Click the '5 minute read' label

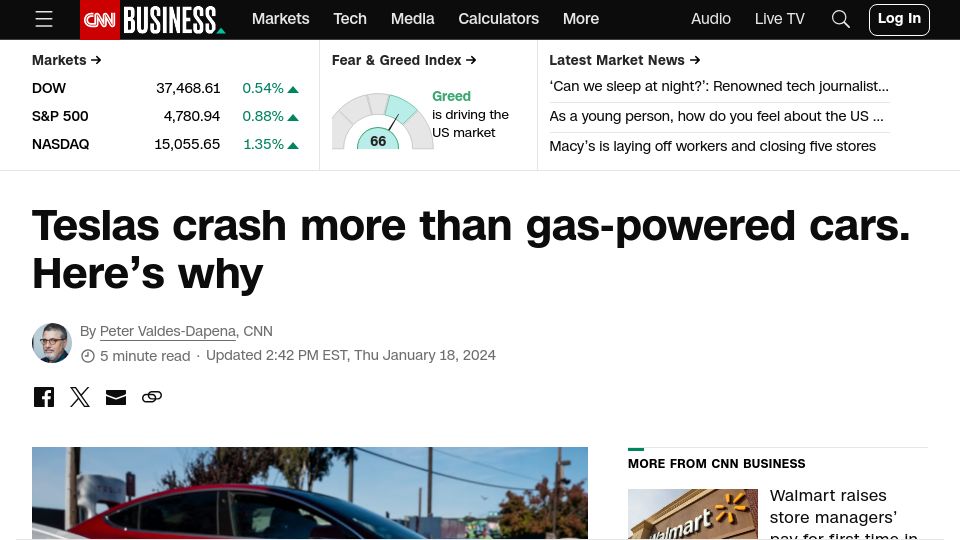145,356
